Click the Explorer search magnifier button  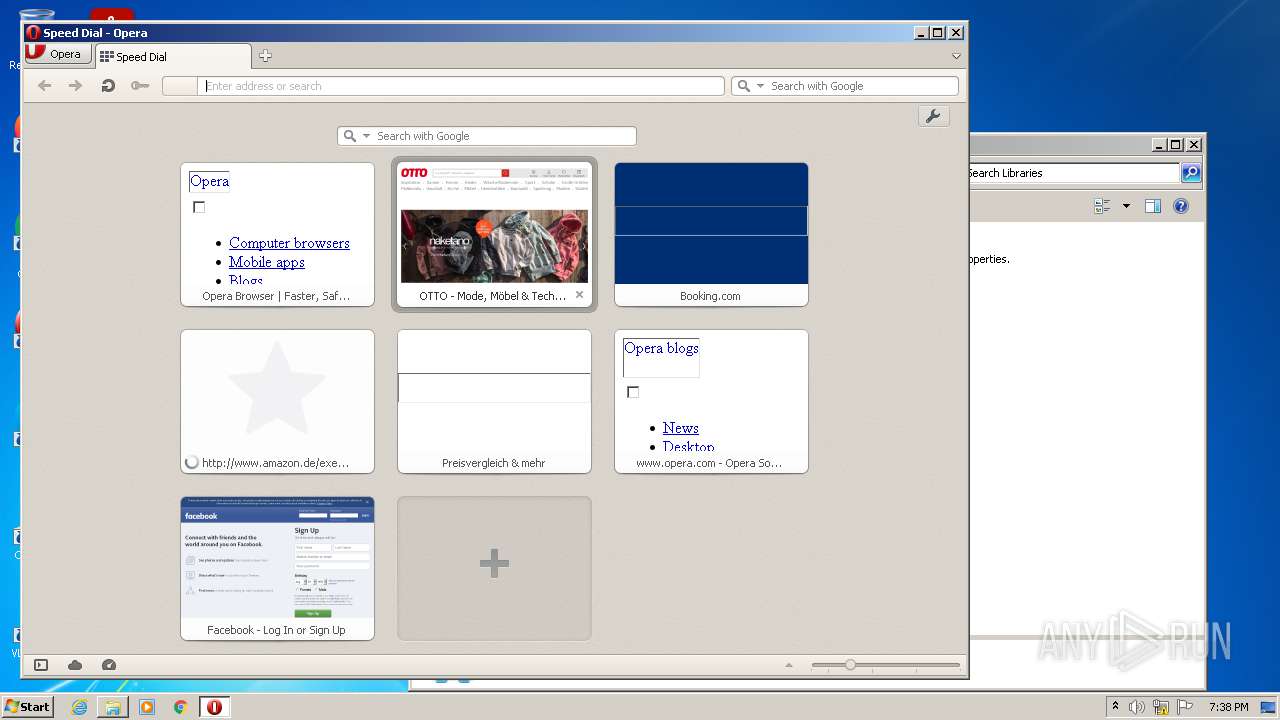pos(1190,173)
